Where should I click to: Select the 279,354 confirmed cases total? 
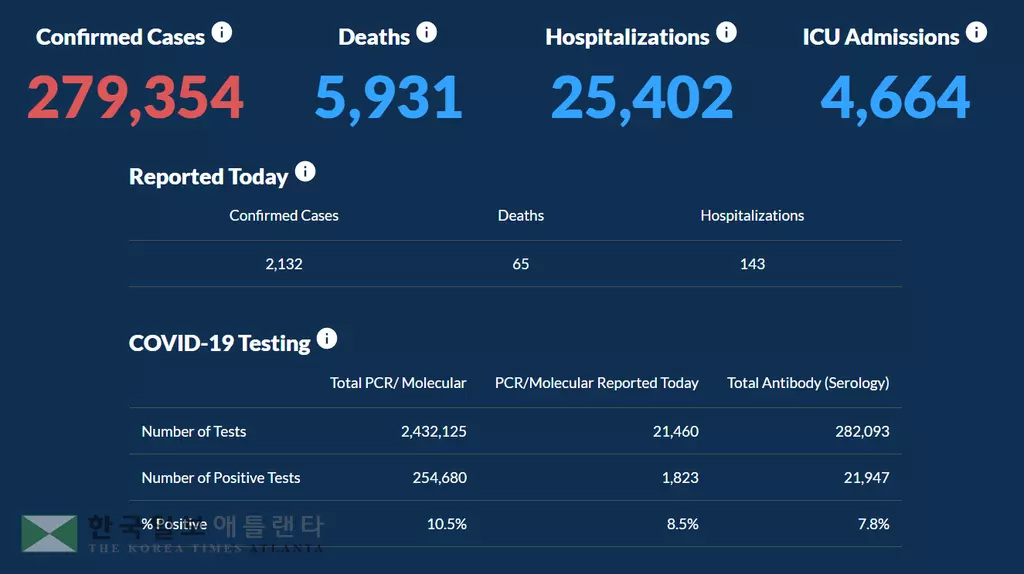coord(135,98)
